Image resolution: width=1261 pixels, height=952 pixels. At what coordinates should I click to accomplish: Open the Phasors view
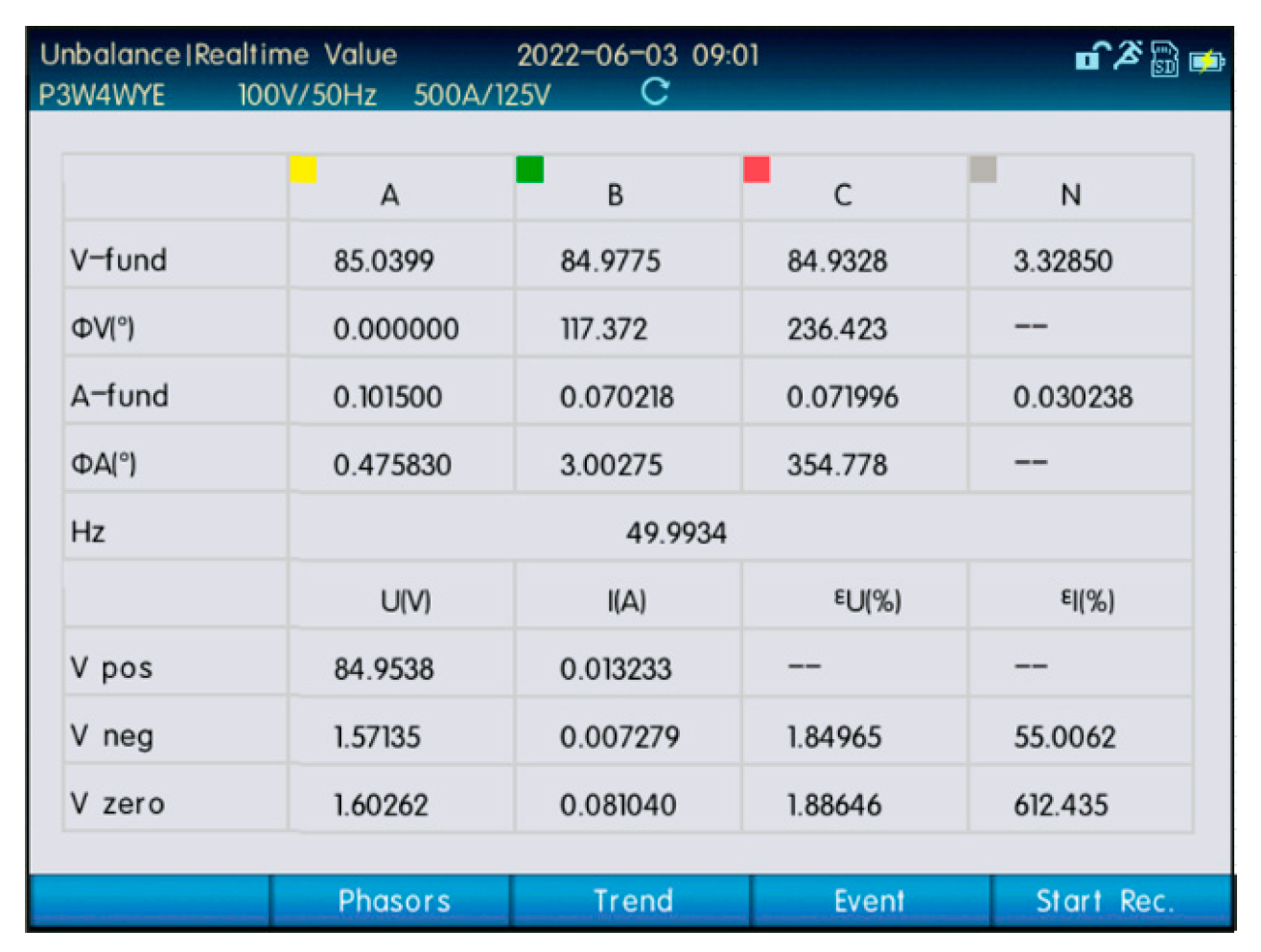point(392,901)
